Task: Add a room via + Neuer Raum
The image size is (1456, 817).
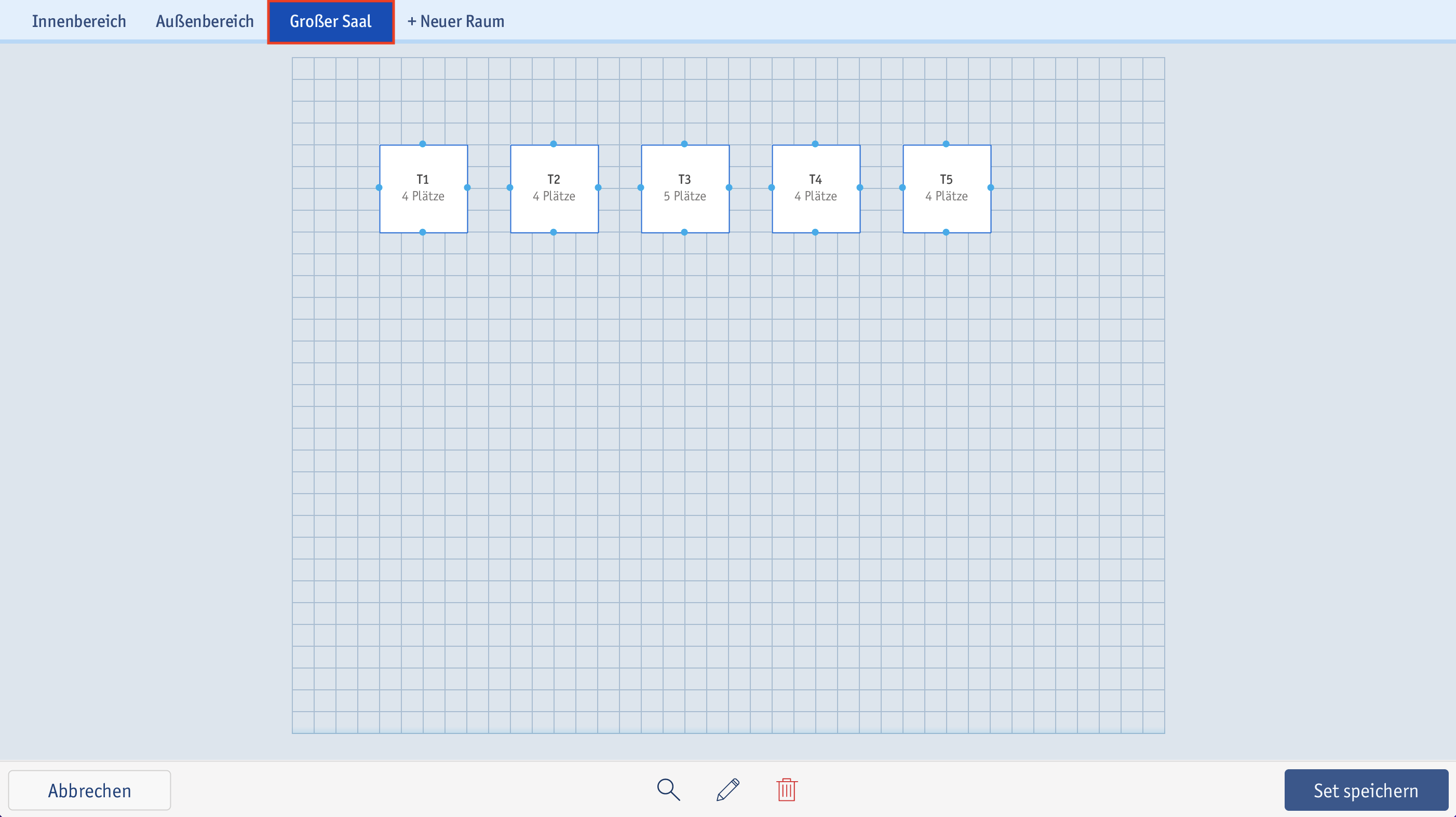Action: (x=455, y=21)
